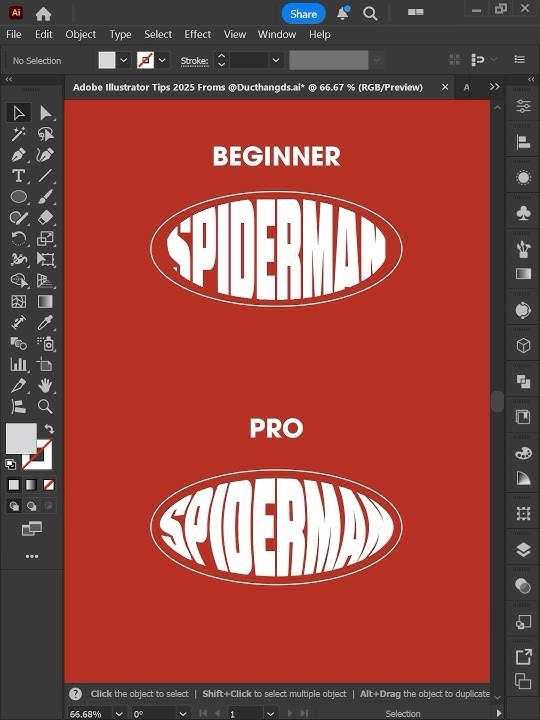
Task: Choose the Rotate tool
Action: click(18, 239)
